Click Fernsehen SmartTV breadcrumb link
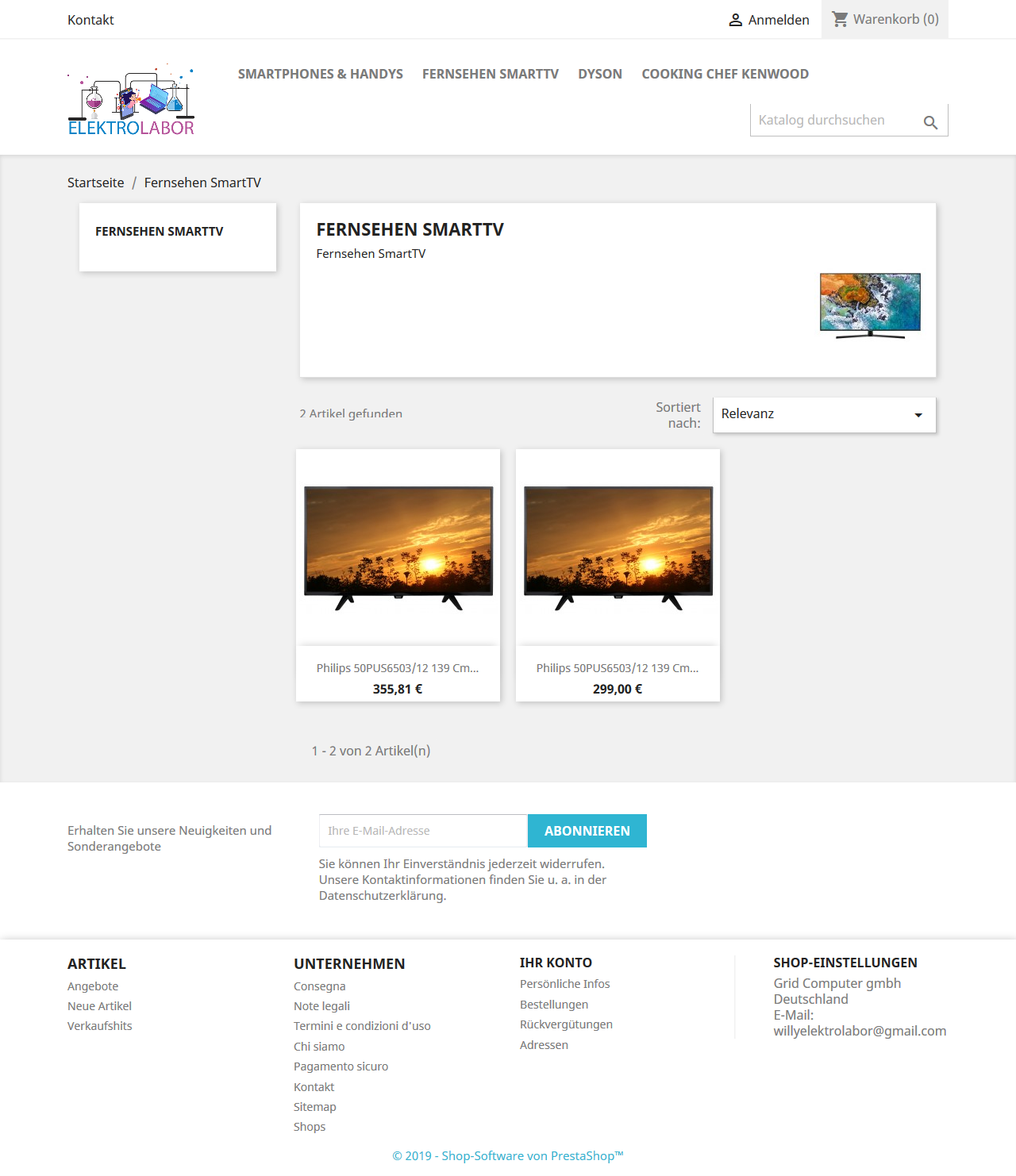 [202, 183]
